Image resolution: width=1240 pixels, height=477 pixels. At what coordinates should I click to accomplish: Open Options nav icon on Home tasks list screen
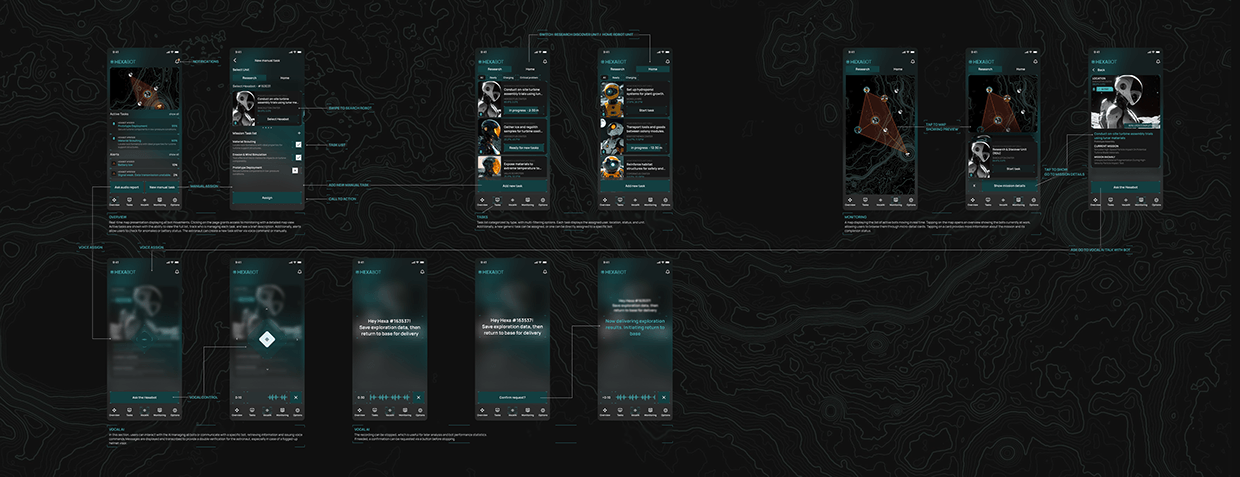click(665, 200)
